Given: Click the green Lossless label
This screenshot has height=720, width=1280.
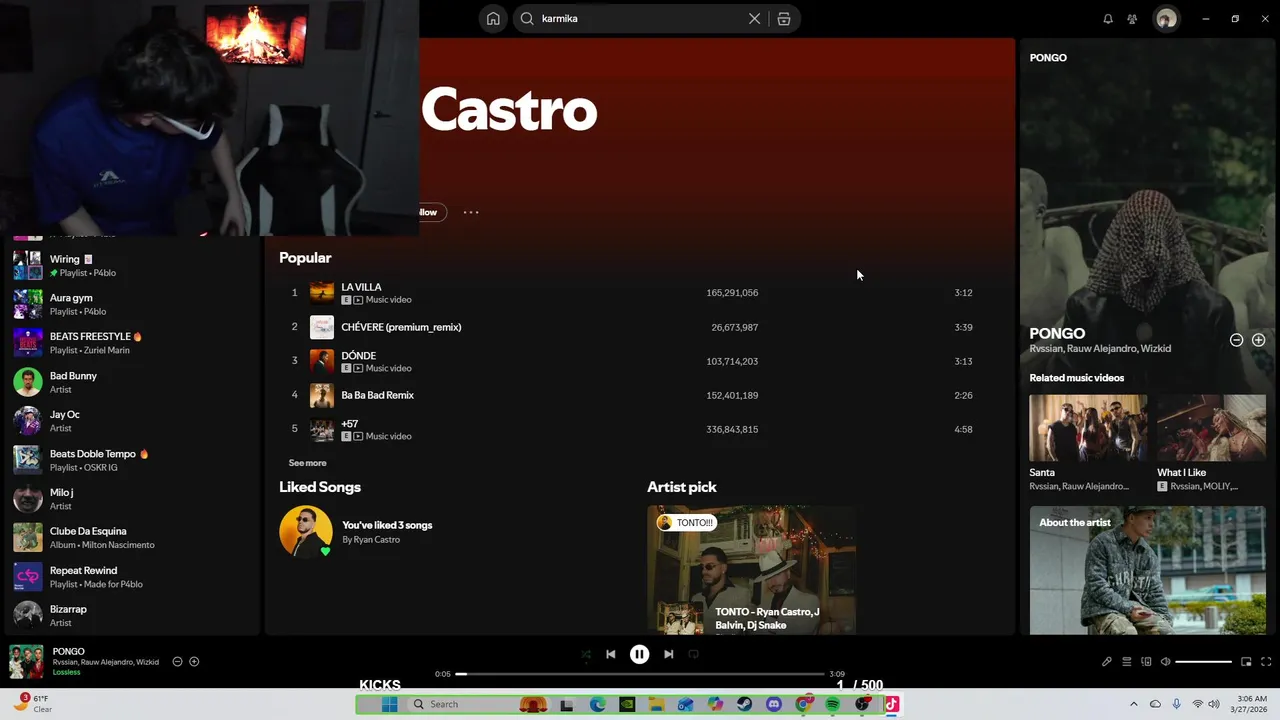Looking at the screenshot, I should [x=66, y=672].
